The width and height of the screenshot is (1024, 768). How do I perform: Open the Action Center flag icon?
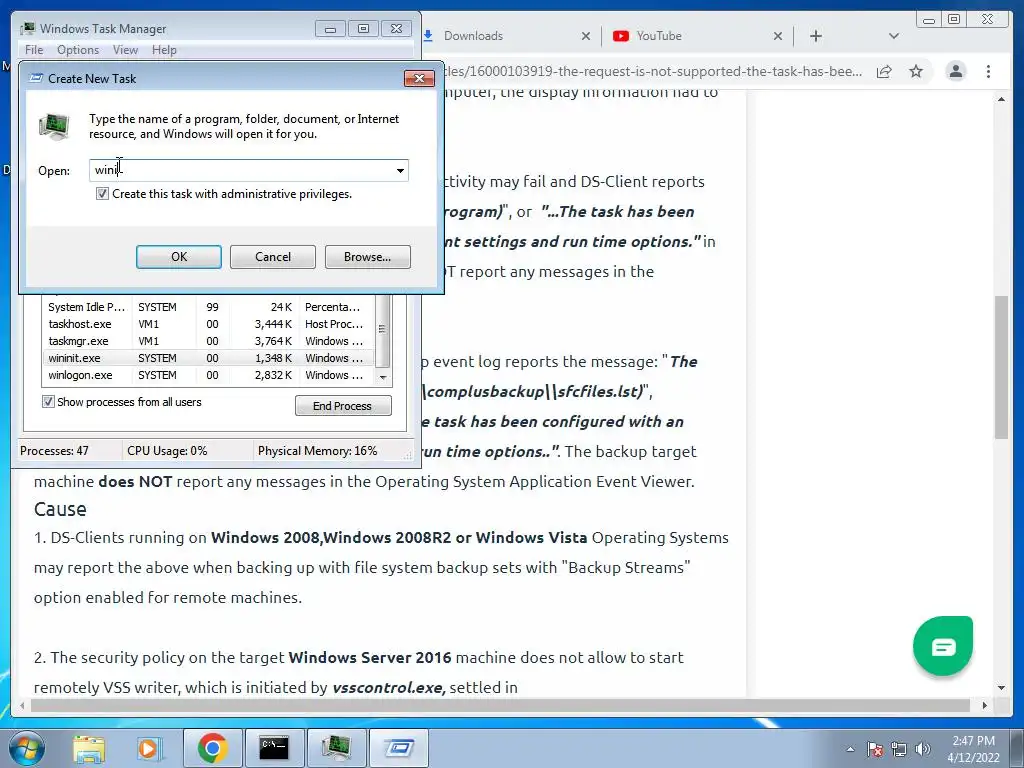point(875,749)
